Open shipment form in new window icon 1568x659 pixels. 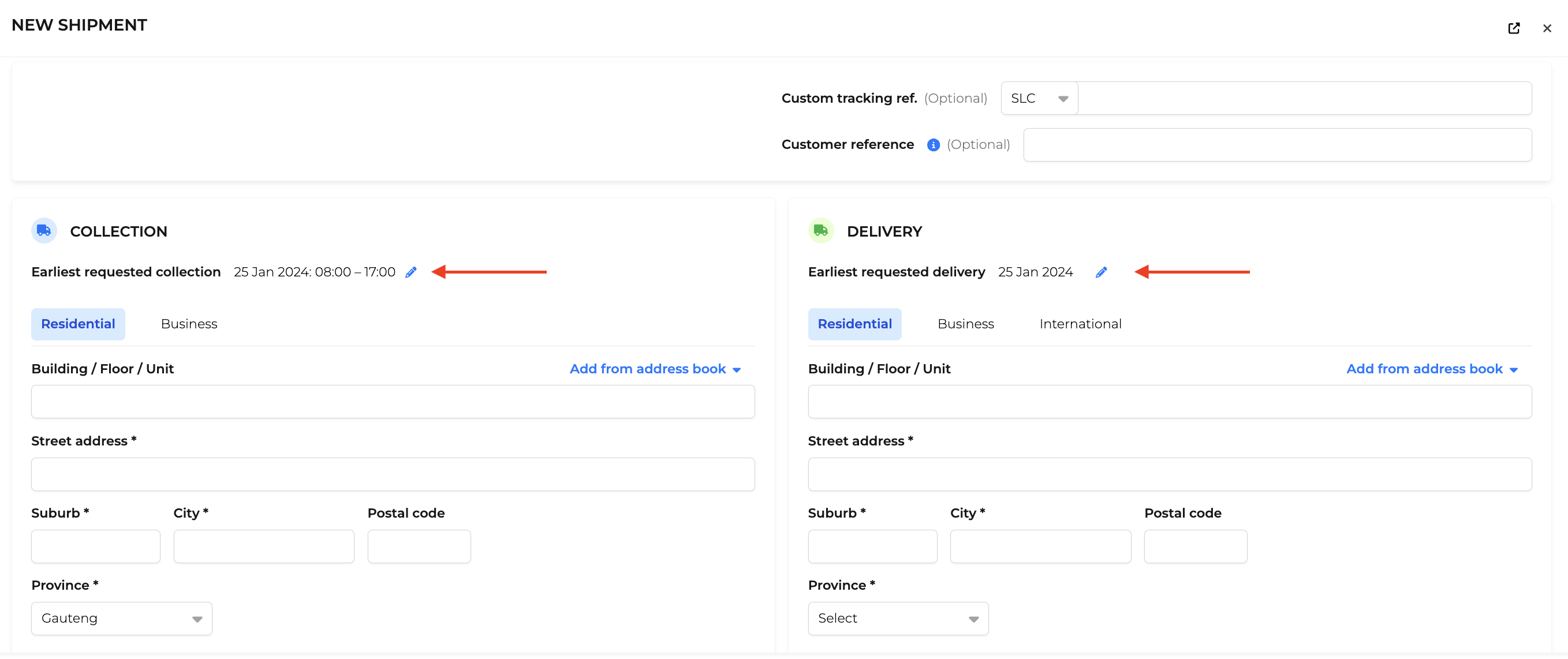pyautogui.click(x=1514, y=28)
